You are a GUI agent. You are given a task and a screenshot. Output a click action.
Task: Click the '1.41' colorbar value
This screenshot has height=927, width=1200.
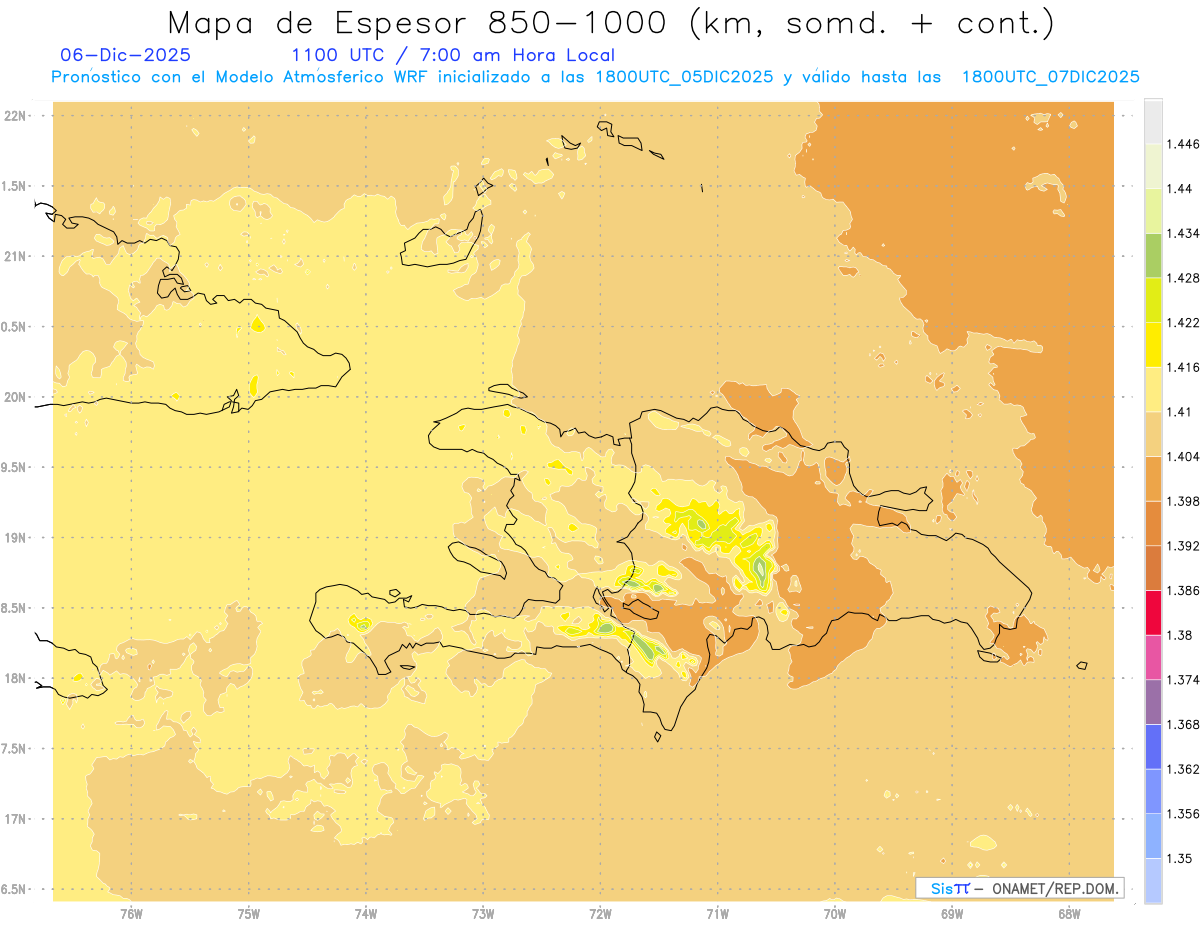(1181, 412)
